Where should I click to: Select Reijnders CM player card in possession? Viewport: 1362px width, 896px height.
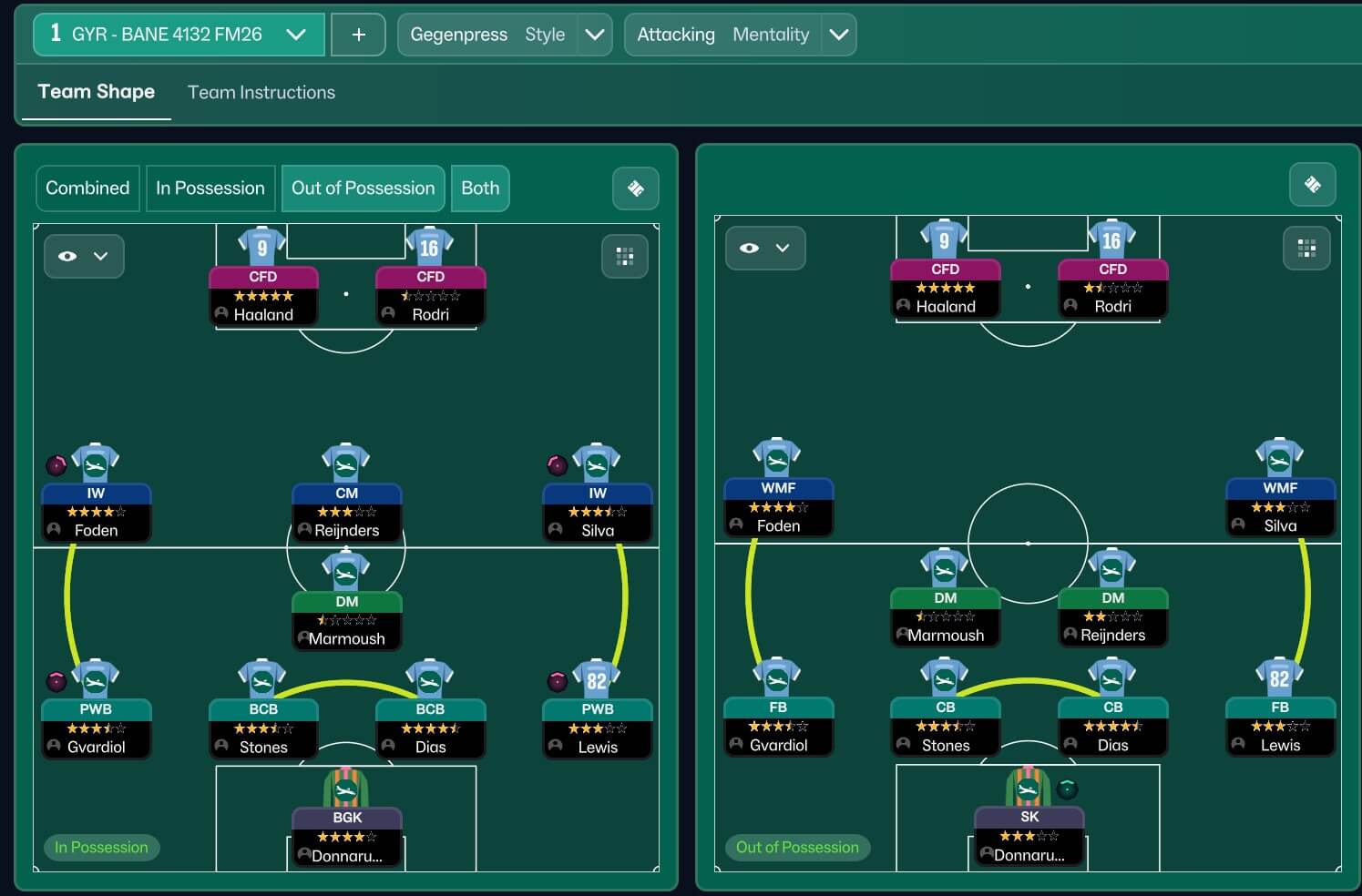[346, 512]
